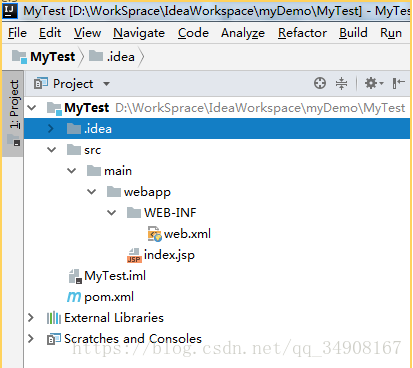413x368 pixels.
Task: Select index.jsp file
Action: [169, 255]
